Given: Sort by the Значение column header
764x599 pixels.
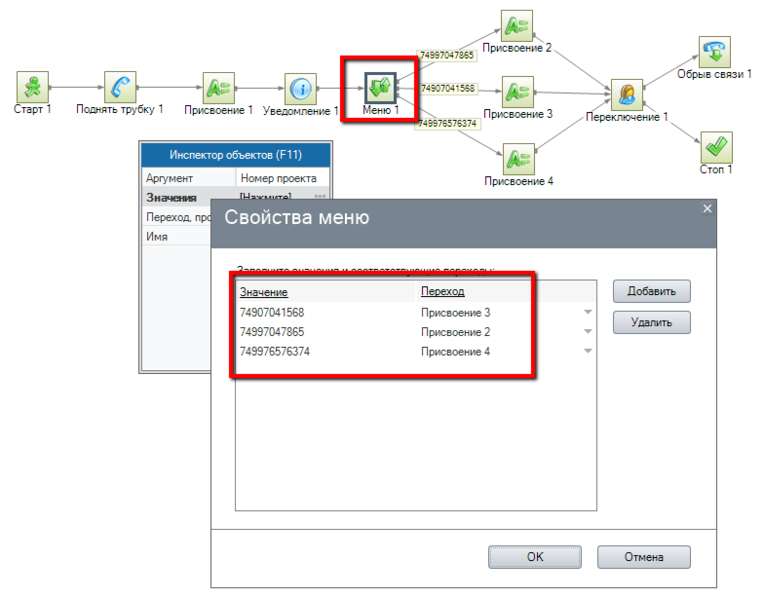Looking at the screenshot, I should [x=264, y=292].
